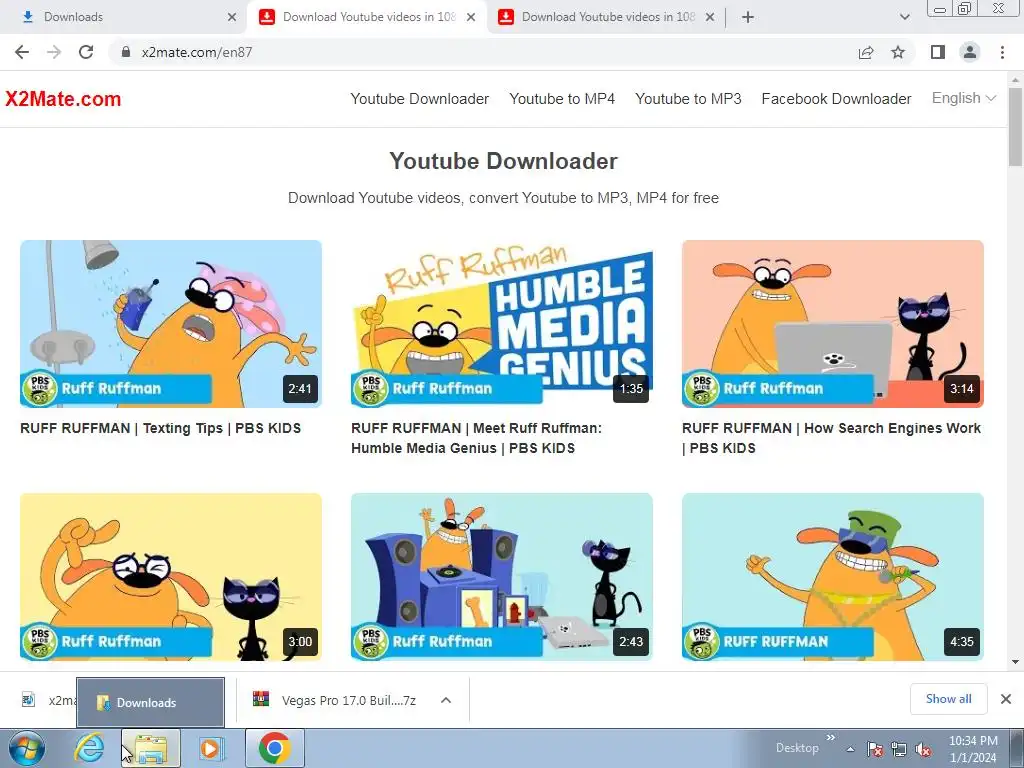Open Windows Media Player from the taskbar
Image resolution: width=1024 pixels, height=768 pixels.
(x=211, y=748)
